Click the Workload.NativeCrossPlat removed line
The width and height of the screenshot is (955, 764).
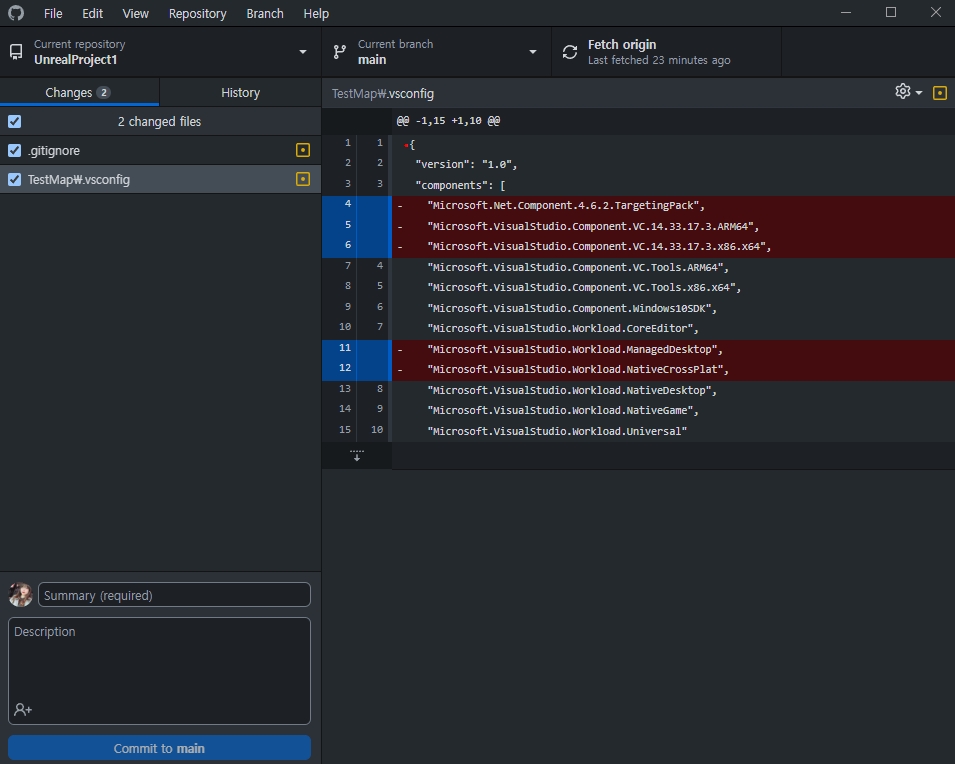pyautogui.click(x=673, y=370)
